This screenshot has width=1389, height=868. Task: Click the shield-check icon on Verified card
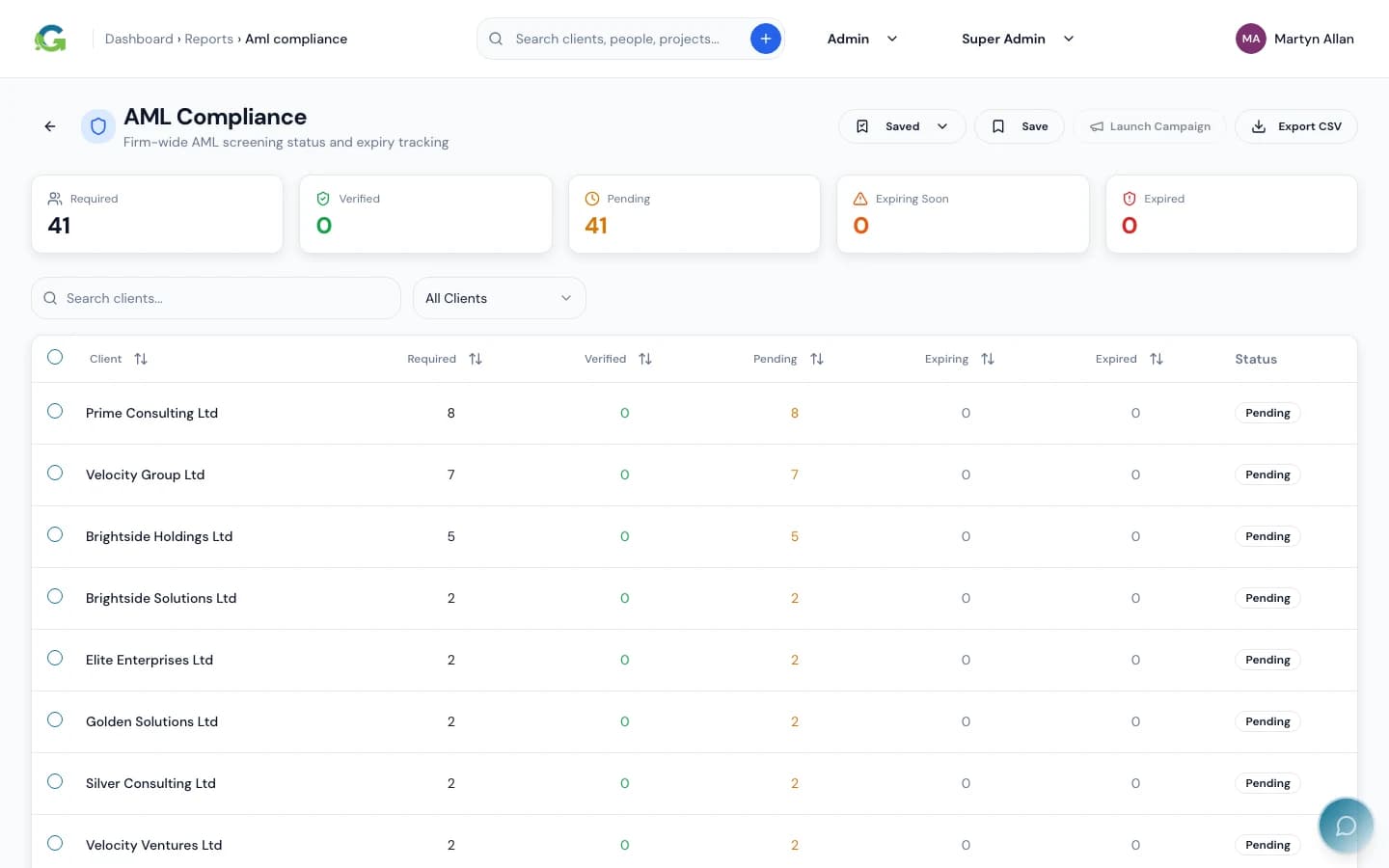[323, 199]
